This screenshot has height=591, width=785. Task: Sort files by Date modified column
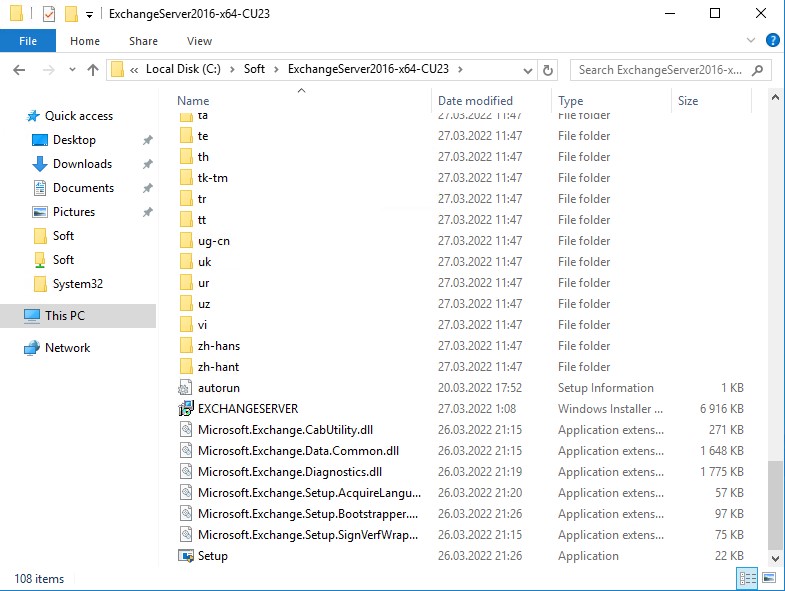475,101
